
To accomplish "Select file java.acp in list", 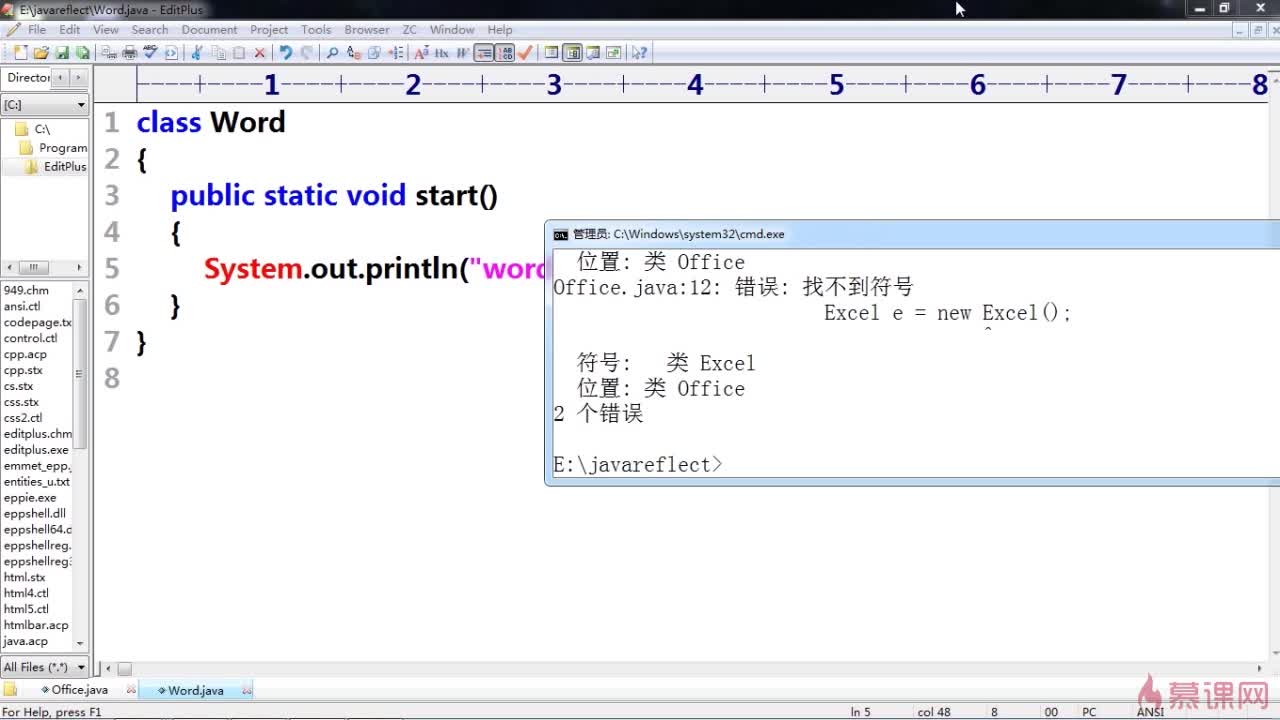I will [x=26, y=641].
